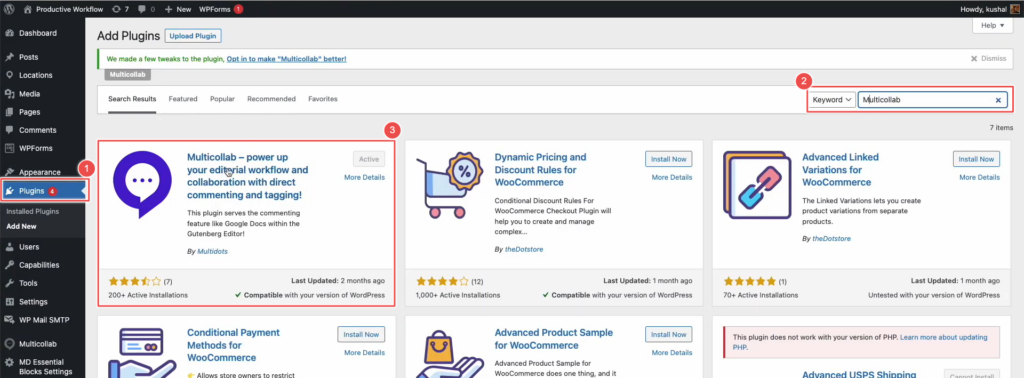Open the Productive Workflow site home icon
The image size is (1024, 378).
pos(27,9)
